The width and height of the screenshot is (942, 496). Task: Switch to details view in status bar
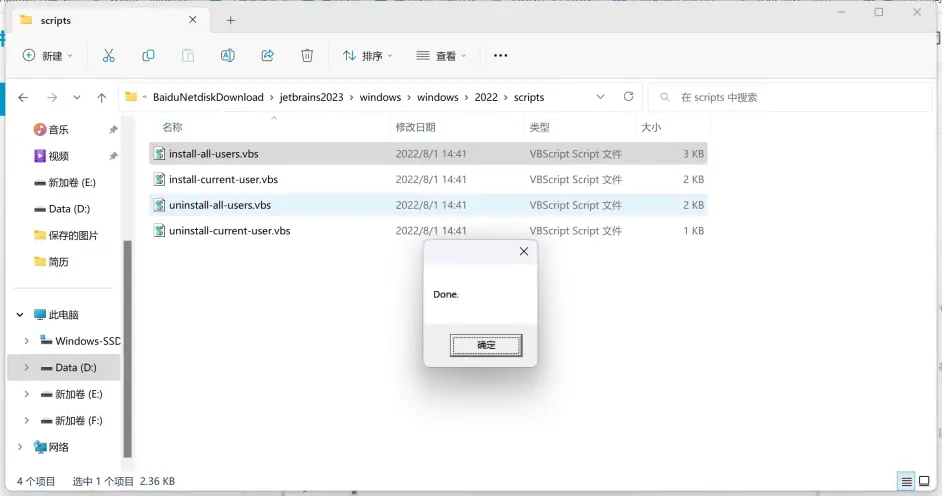pos(907,481)
